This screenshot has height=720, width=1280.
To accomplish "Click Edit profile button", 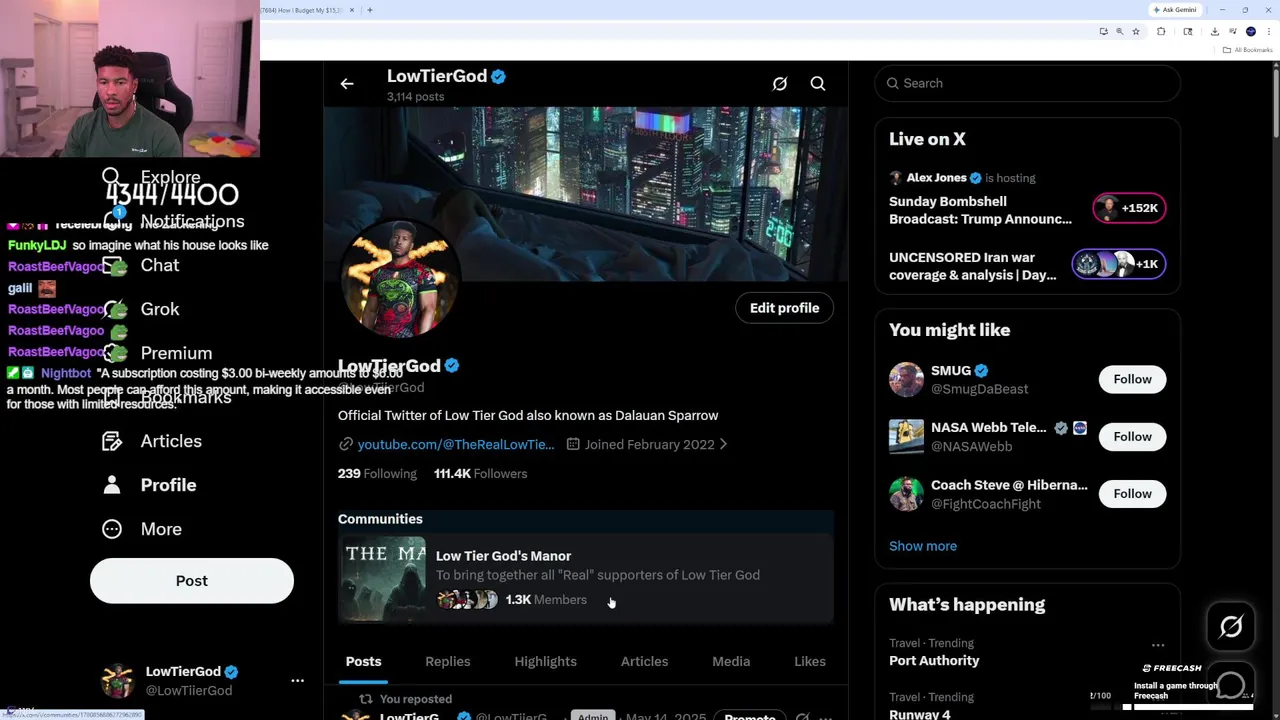I will pyautogui.click(x=784, y=308).
